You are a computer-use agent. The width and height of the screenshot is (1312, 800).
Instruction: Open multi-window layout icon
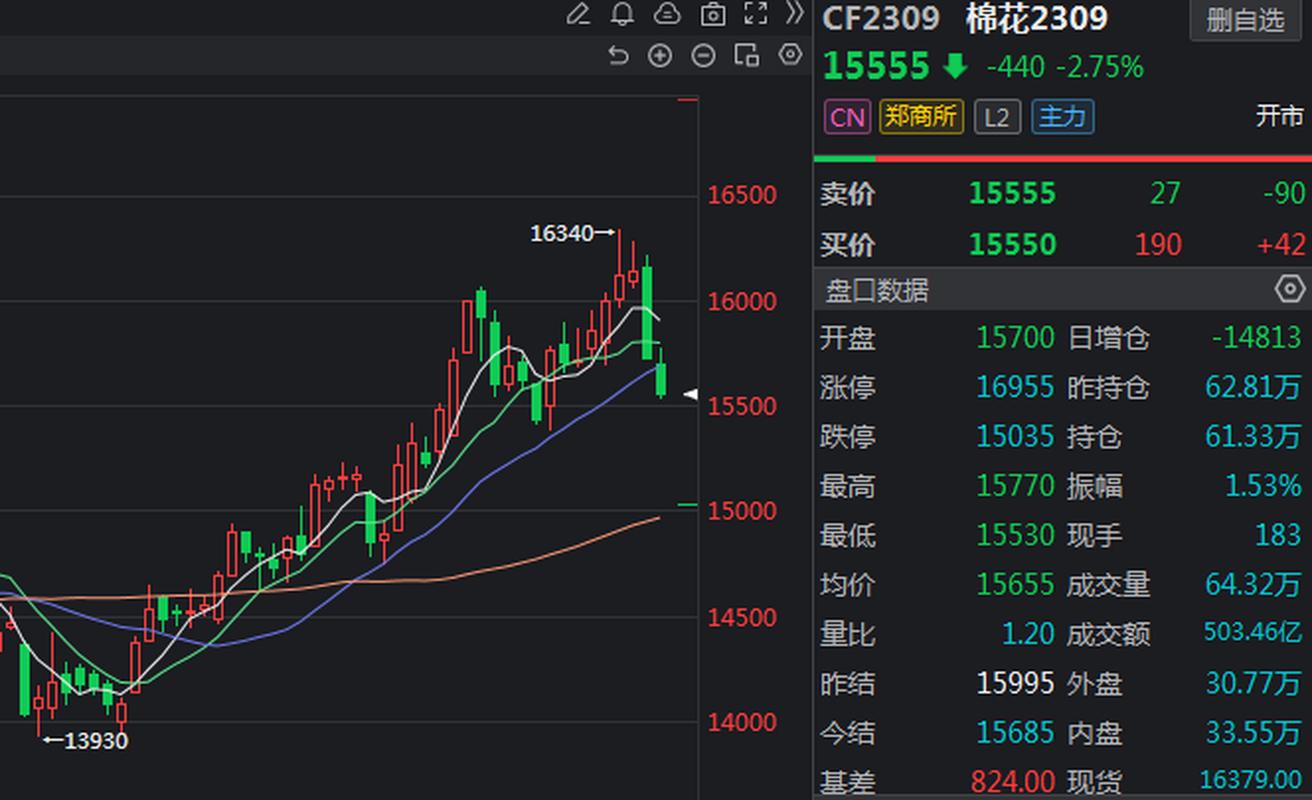(x=746, y=56)
